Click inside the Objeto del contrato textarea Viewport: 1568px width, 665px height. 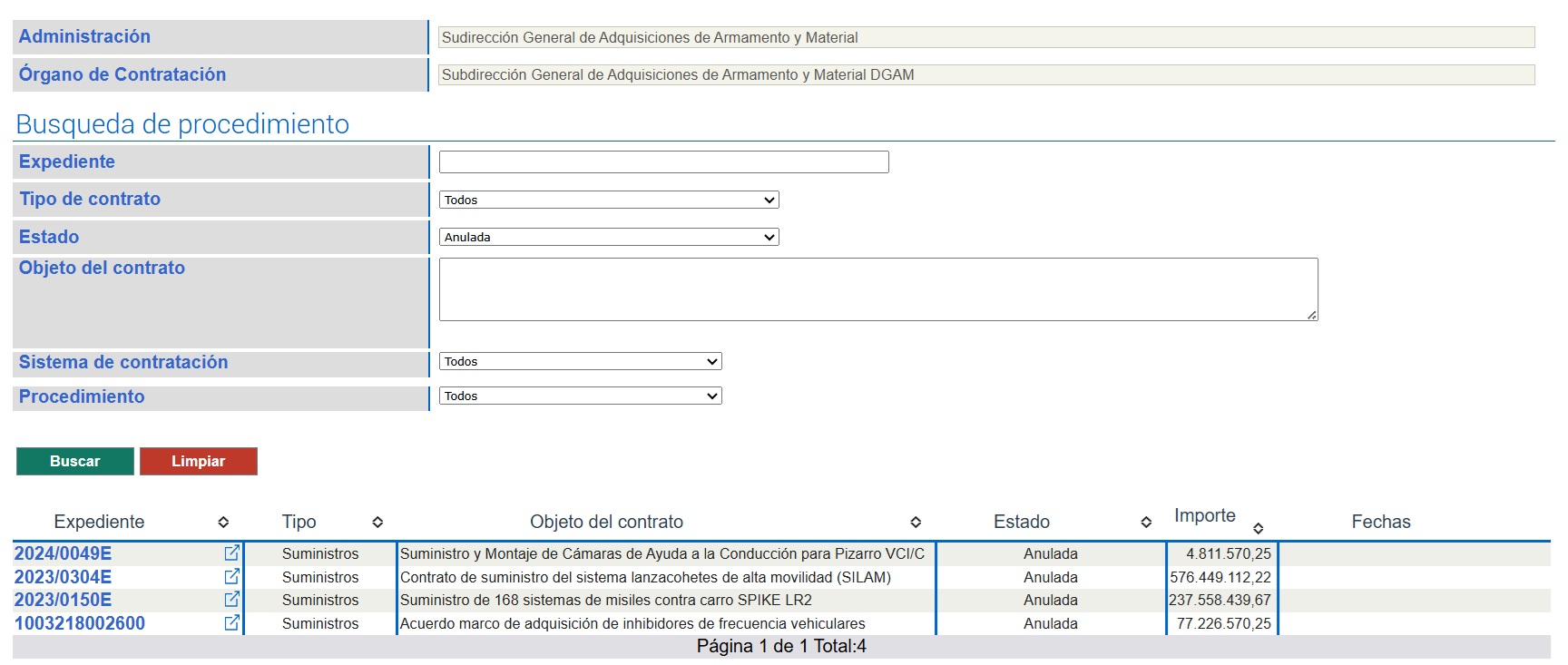pos(877,289)
